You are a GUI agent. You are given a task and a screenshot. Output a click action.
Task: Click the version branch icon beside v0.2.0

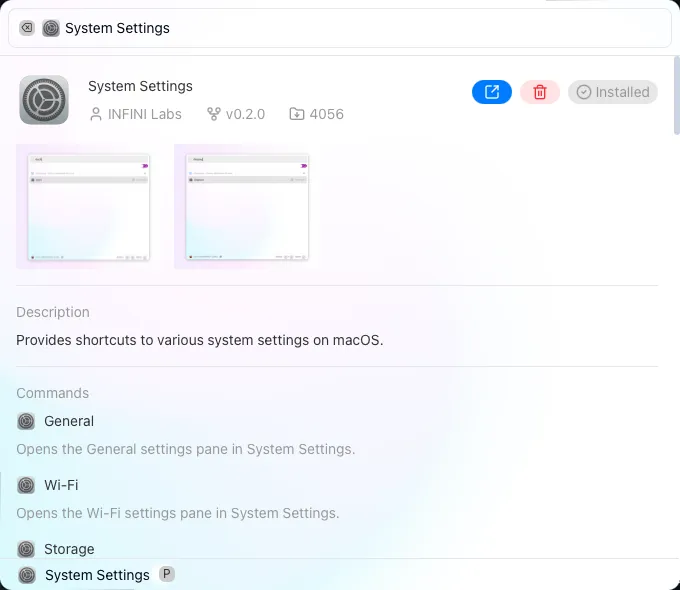coord(213,114)
